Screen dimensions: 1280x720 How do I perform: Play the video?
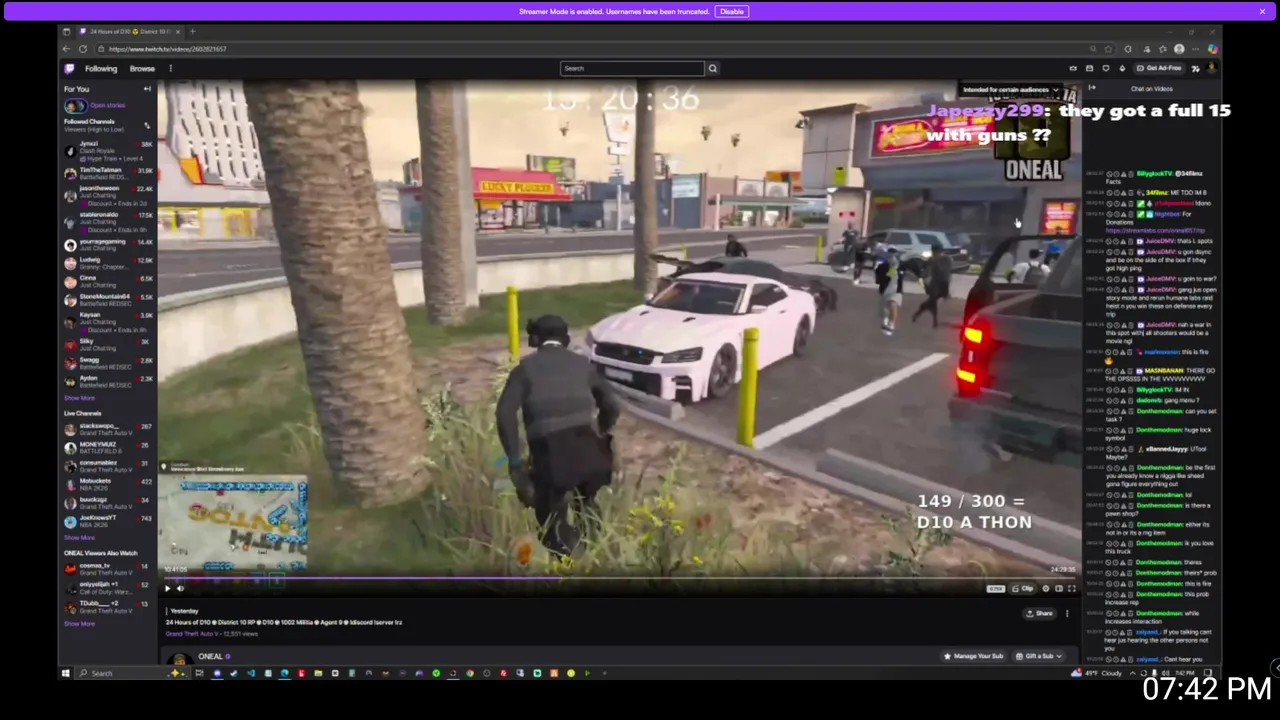168,589
